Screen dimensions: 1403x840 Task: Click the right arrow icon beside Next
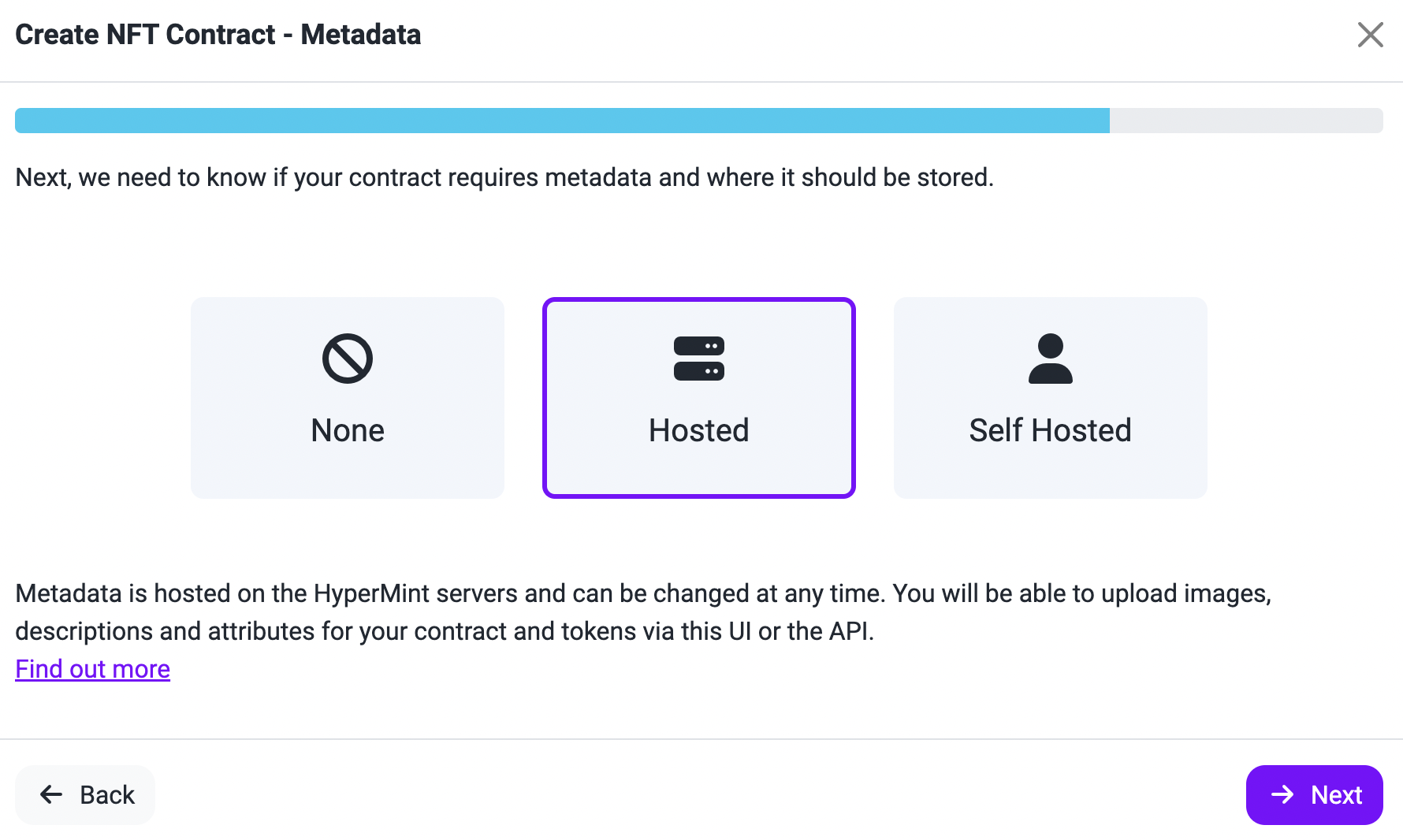point(1282,794)
